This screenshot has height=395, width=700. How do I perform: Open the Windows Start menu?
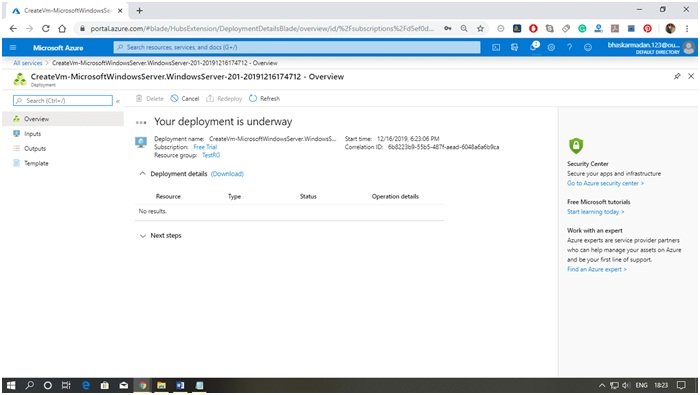tap(11, 385)
